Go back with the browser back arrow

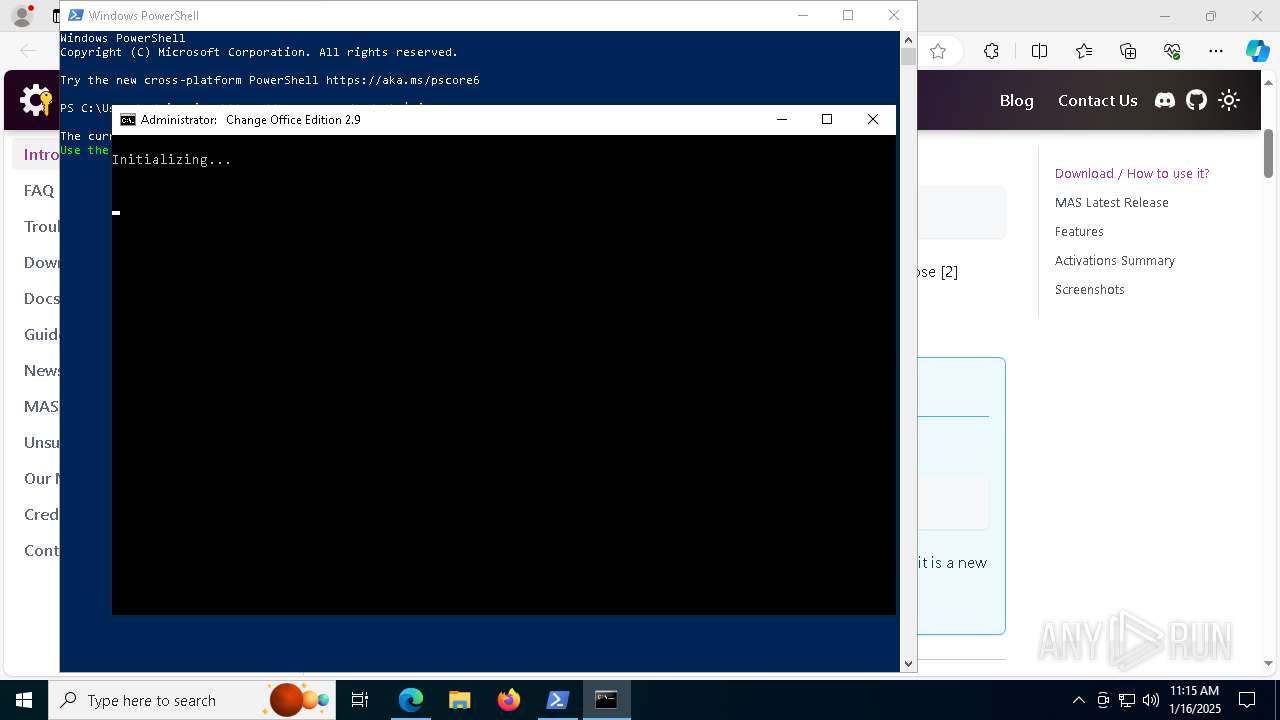tap(28, 51)
